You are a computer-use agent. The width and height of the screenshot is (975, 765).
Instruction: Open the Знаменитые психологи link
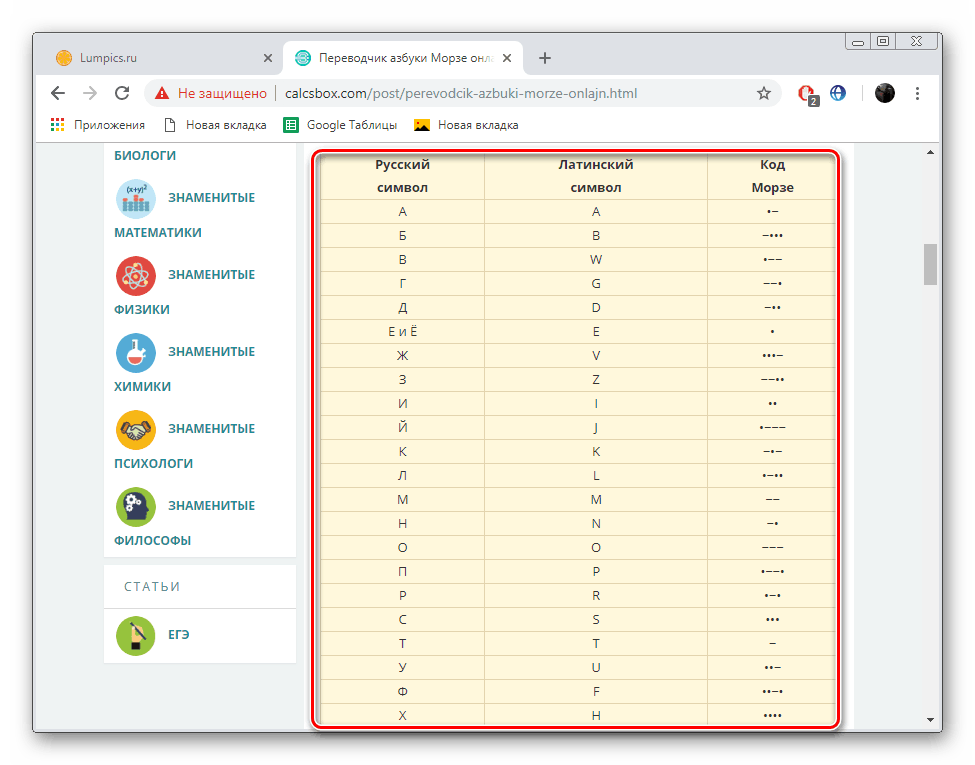pos(211,429)
